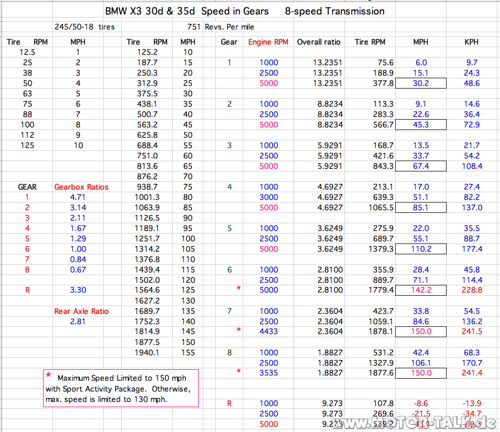Click gearbox ratio cell "3.14"
Viewport: 500px width, 432px height.
pyautogui.click(x=78, y=208)
